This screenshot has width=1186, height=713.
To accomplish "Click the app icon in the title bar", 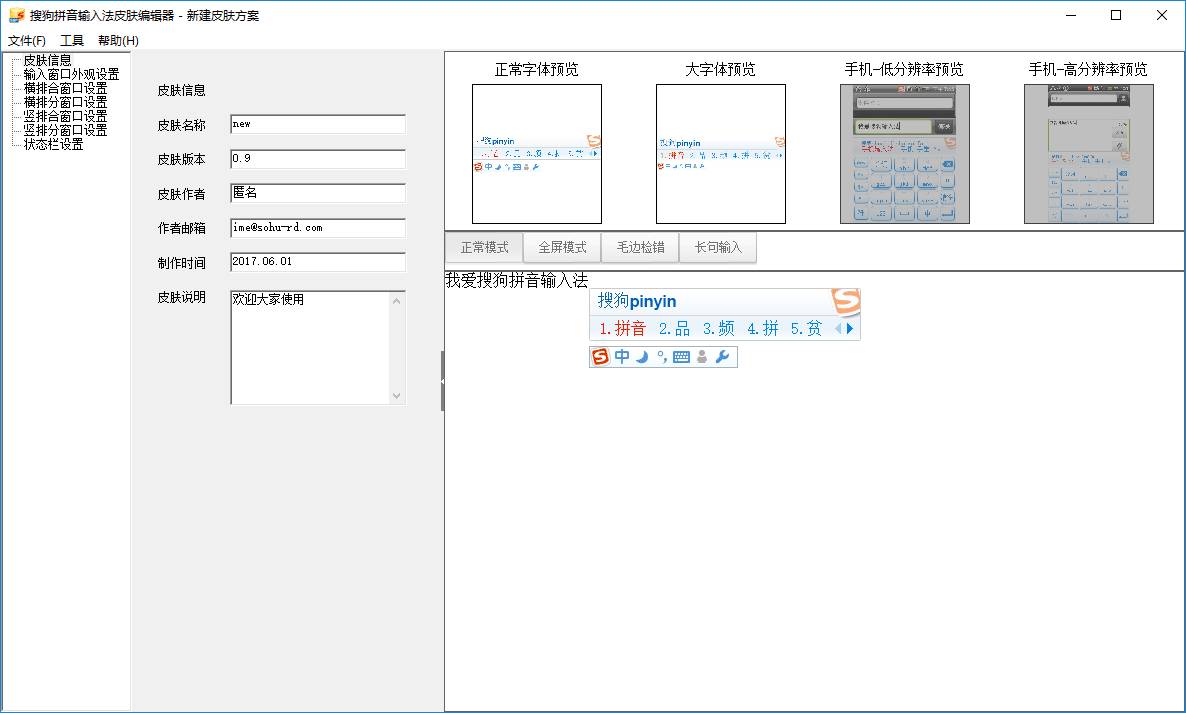I will [x=17, y=15].
